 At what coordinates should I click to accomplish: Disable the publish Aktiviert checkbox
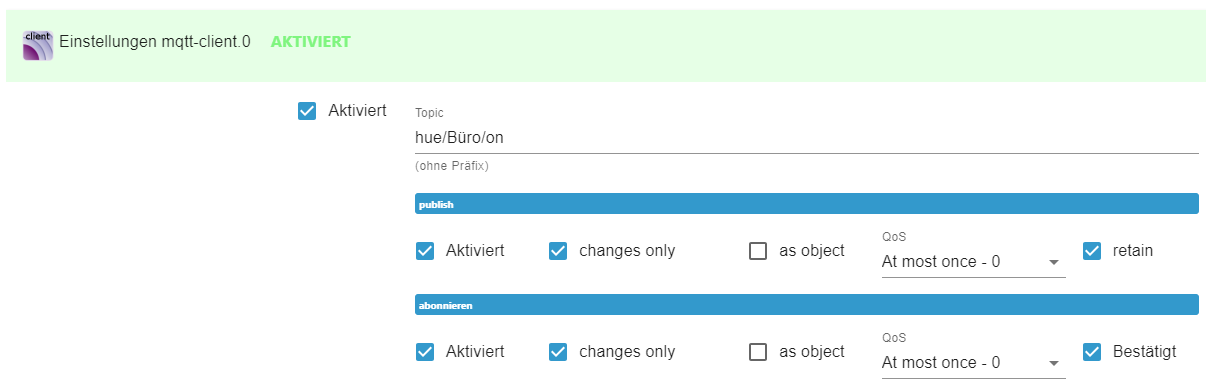coord(425,251)
